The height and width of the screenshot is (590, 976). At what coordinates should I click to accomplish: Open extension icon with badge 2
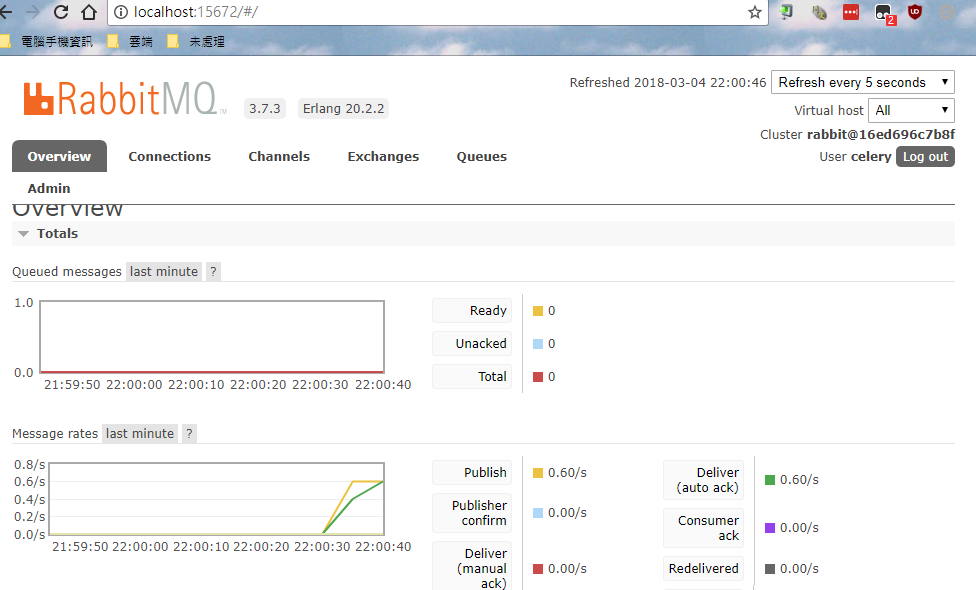(884, 12)
